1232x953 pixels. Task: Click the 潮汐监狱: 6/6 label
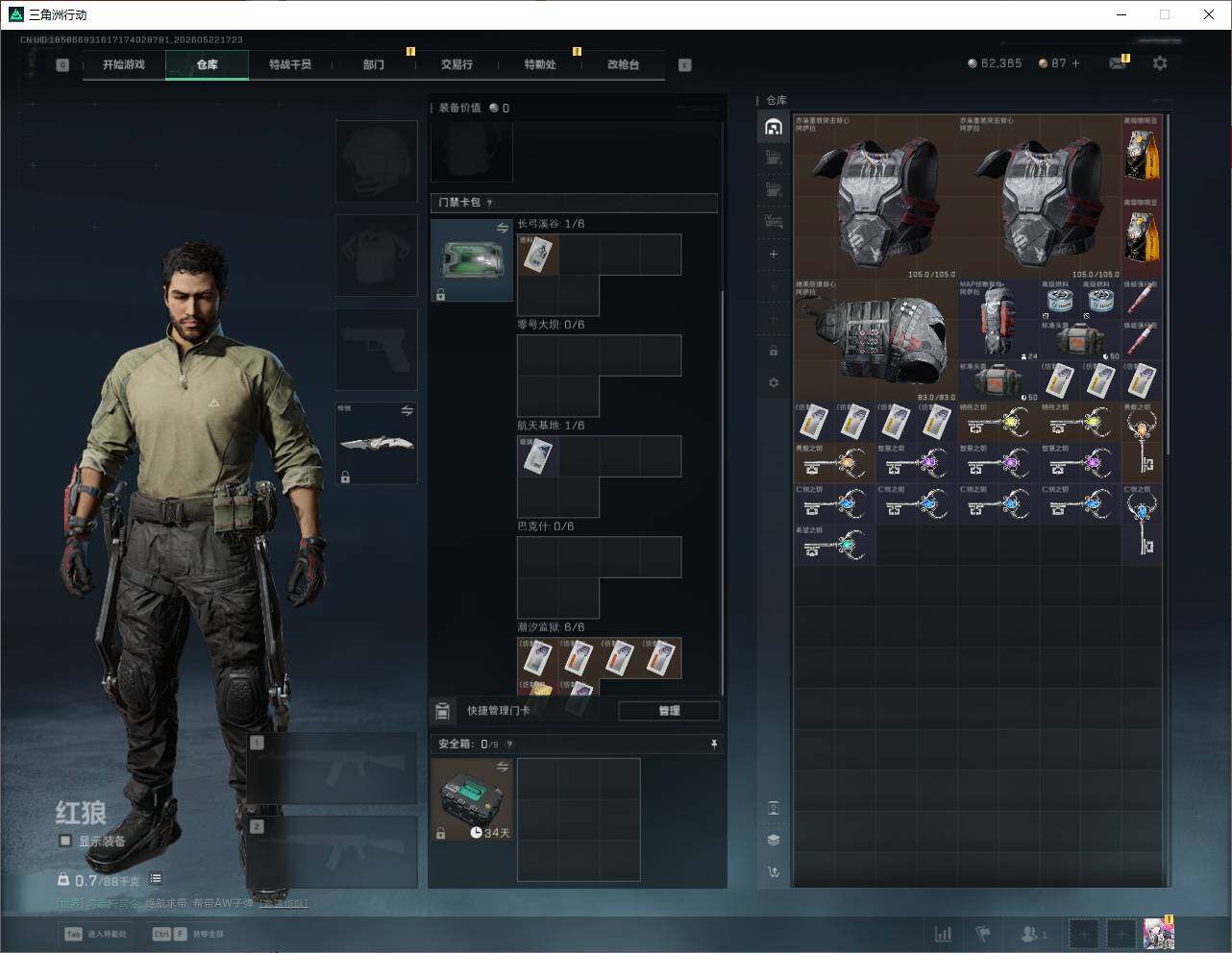pyautogui.click(x=551, y=627)
